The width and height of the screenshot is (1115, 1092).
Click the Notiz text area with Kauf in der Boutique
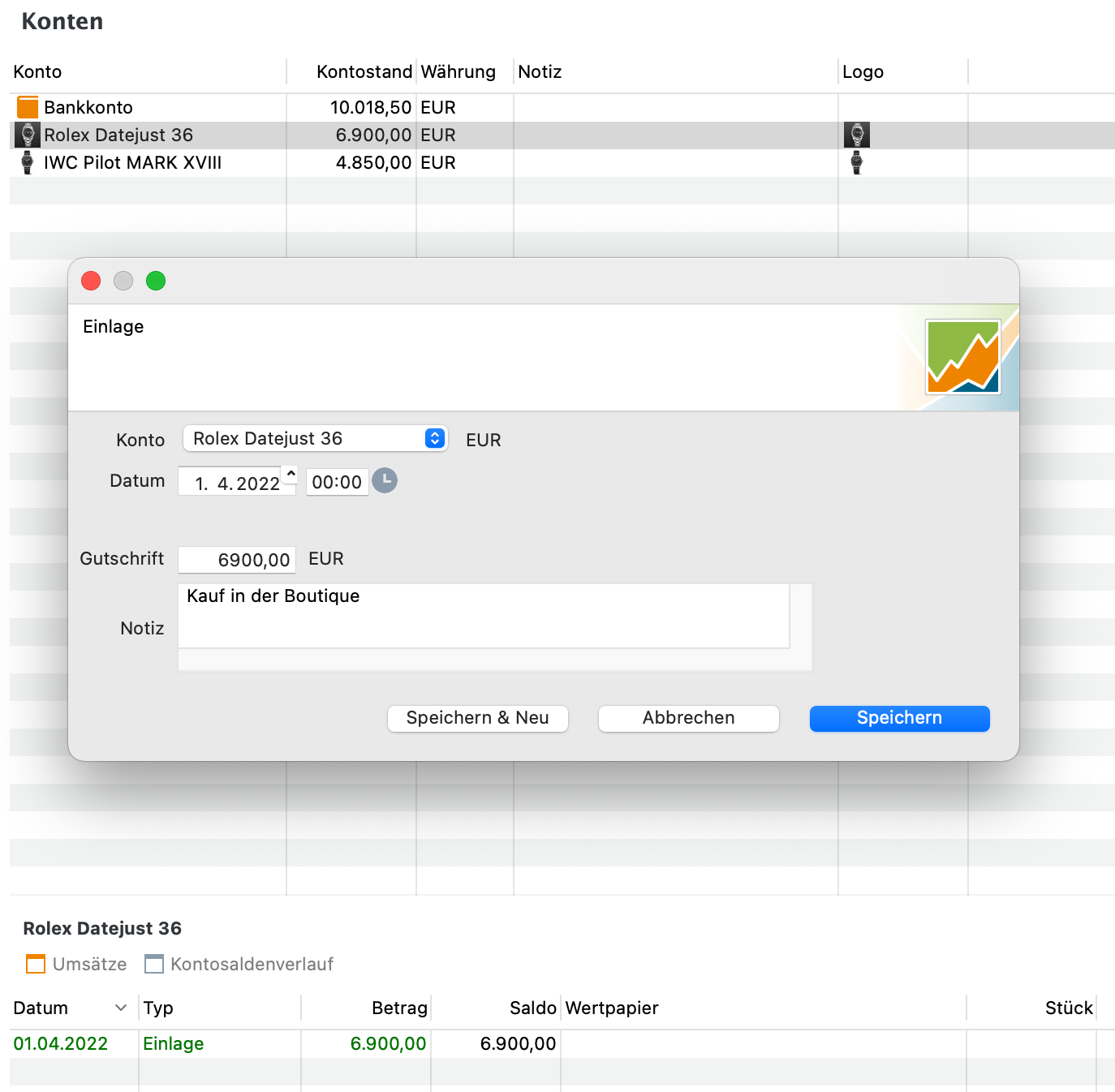[484, 616]
